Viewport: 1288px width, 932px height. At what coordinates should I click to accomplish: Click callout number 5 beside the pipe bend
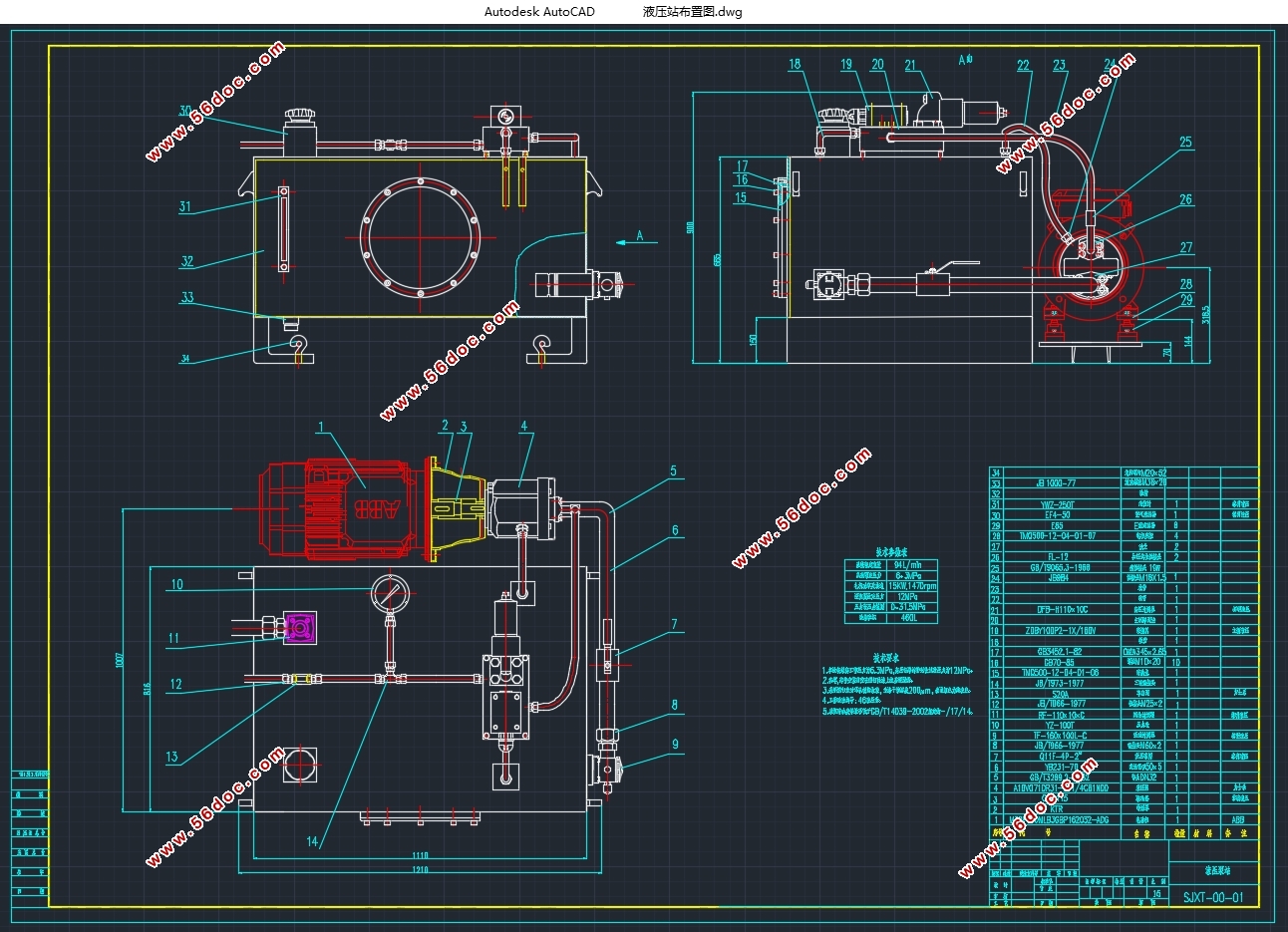click(x=673, y=470)
